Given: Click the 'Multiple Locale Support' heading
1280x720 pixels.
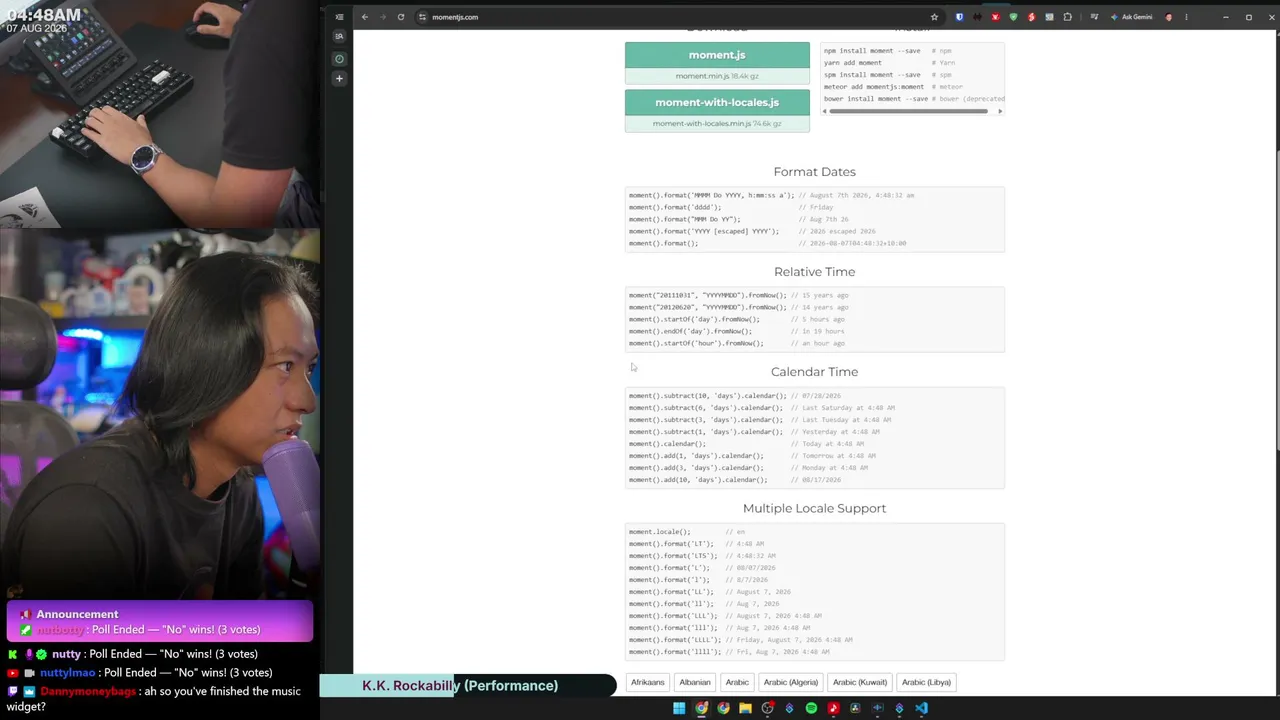Looking at the screenshot, I should [814, 508].
